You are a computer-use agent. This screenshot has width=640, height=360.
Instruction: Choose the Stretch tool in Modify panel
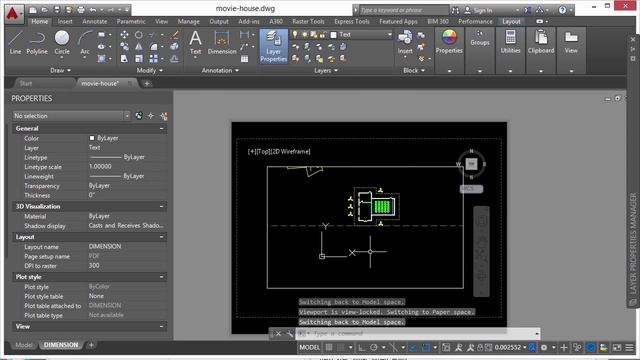(124, 59)
